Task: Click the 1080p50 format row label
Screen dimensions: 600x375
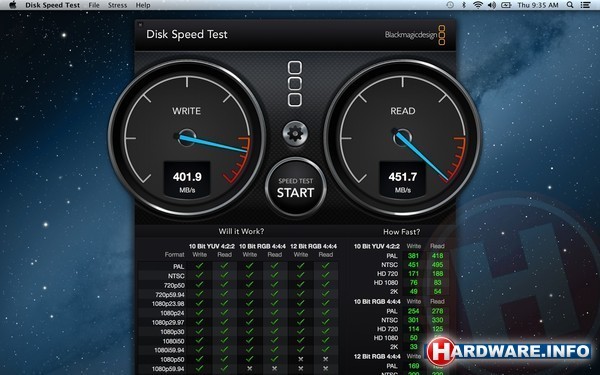Action: [173, 360]
